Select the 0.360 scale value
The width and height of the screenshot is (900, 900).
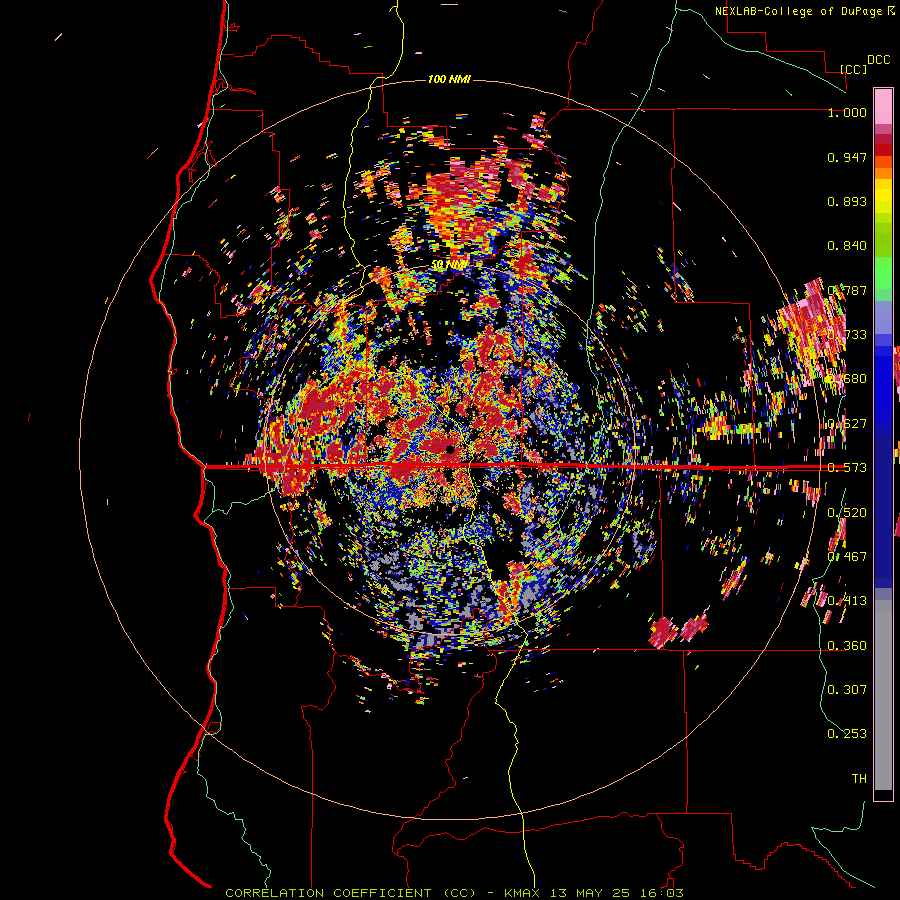pyautogui.click(x=847, y=646)
